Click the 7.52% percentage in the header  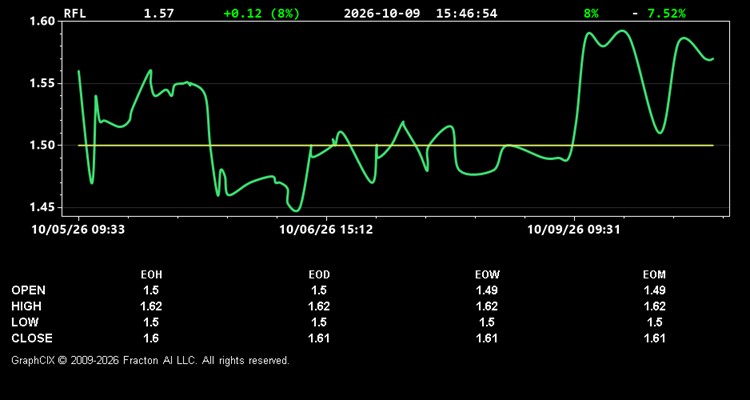[x=666, y=13]
